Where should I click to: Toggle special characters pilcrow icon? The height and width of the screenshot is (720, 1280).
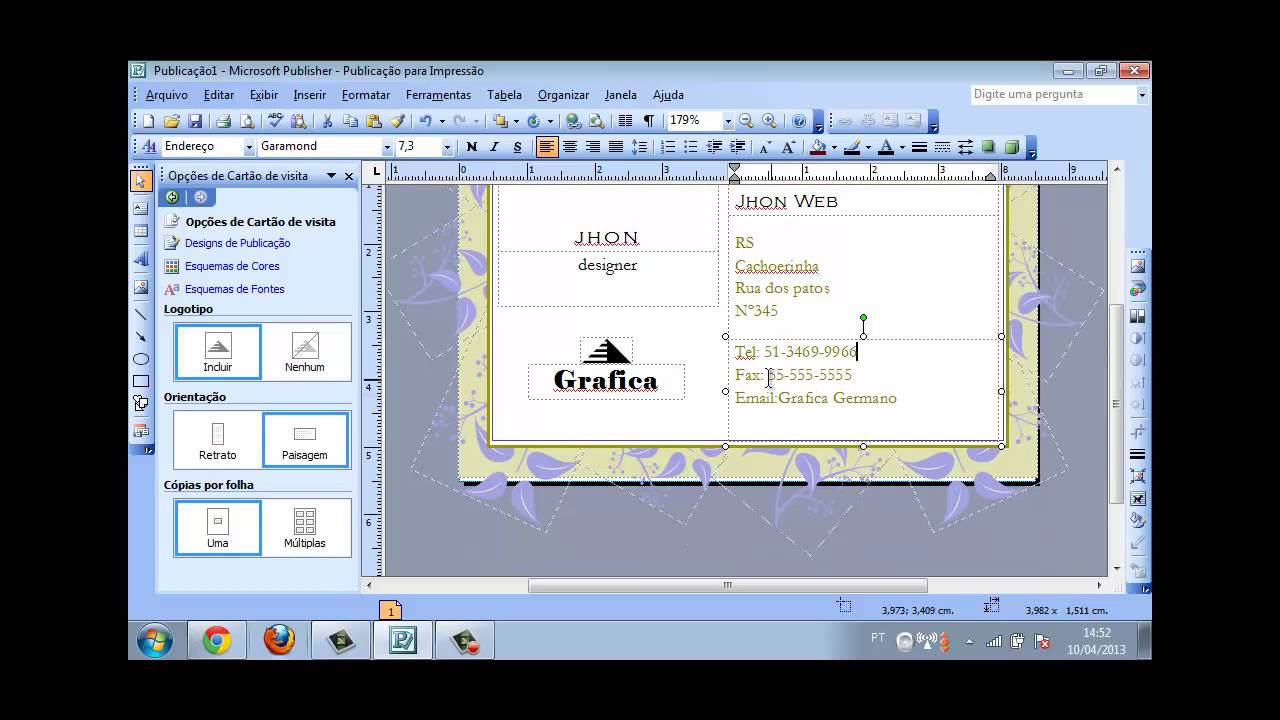648,121
